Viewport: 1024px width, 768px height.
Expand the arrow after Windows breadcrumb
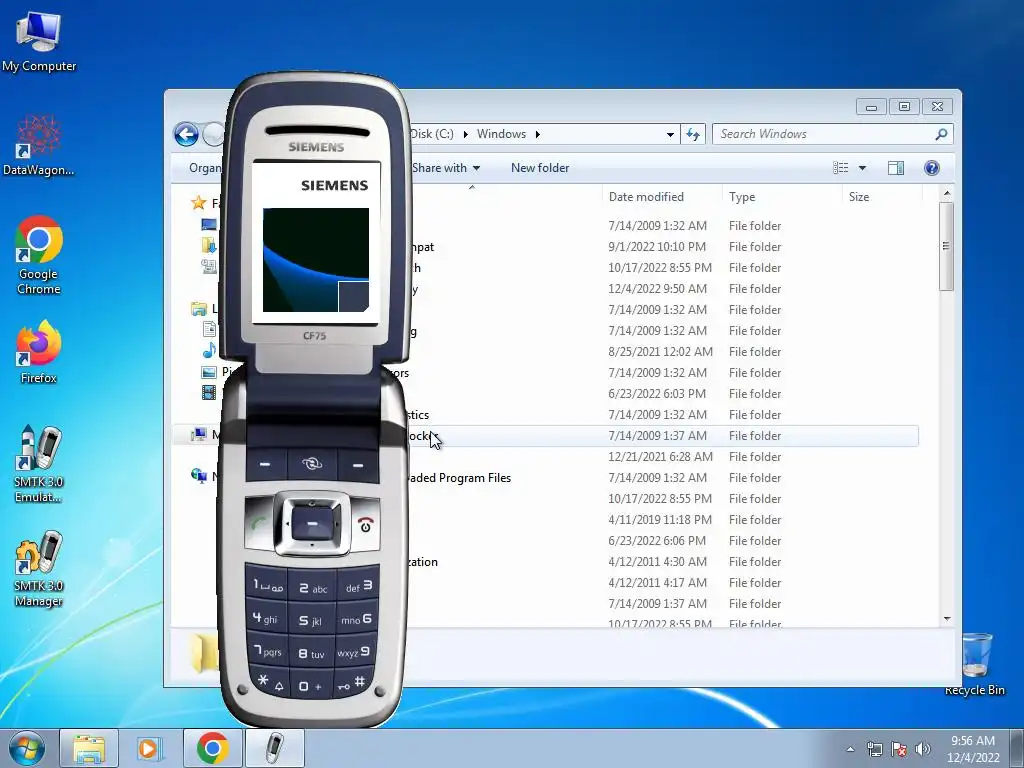tap(537, 134)
